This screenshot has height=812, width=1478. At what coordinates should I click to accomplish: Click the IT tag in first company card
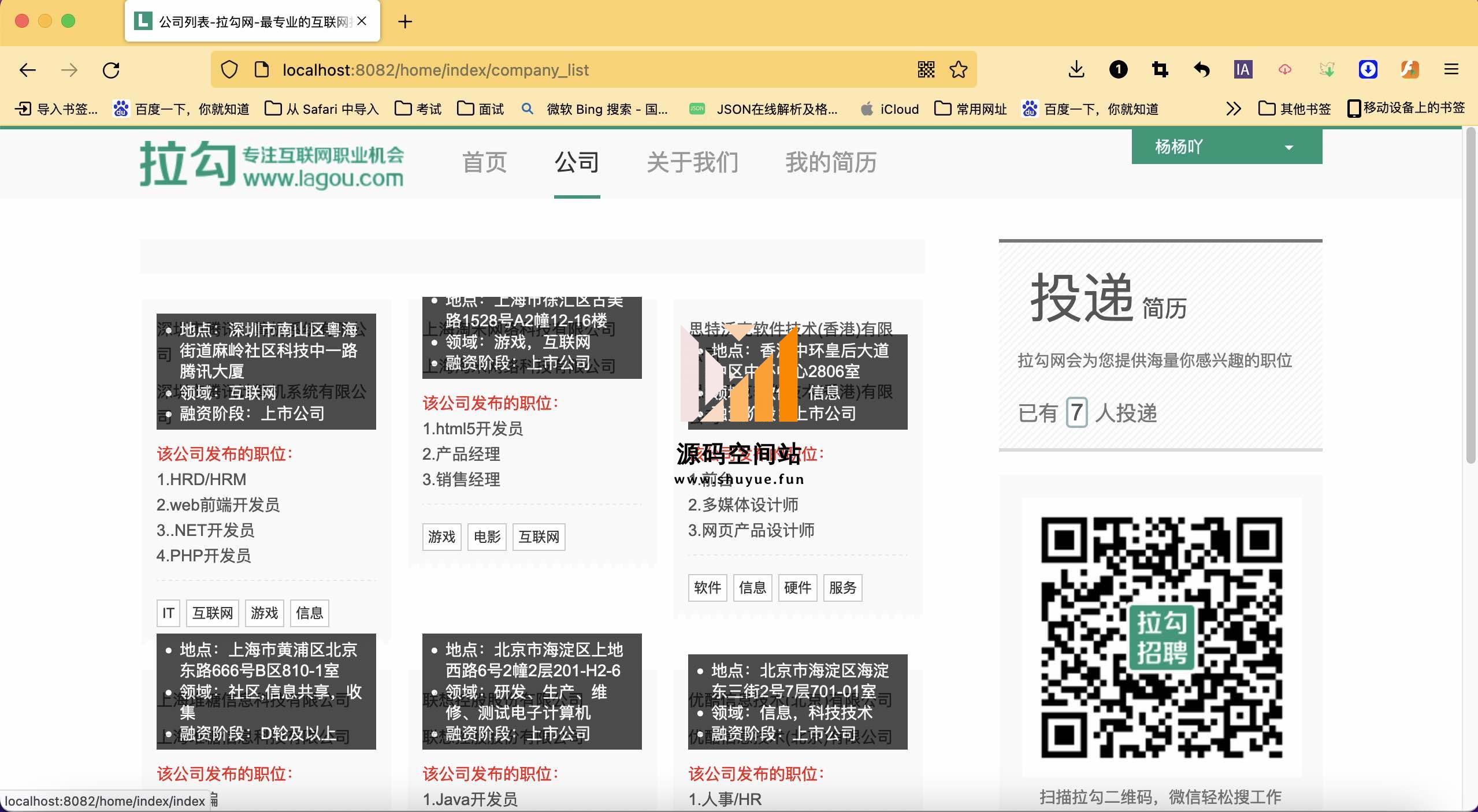point(168,613)
